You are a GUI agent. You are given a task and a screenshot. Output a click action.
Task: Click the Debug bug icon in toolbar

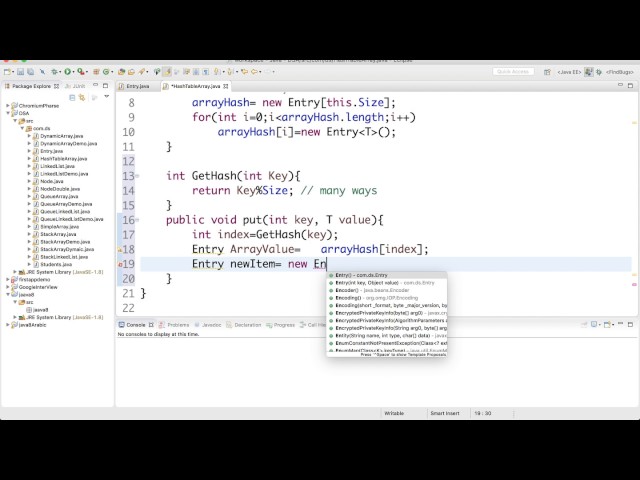(54, 72)
